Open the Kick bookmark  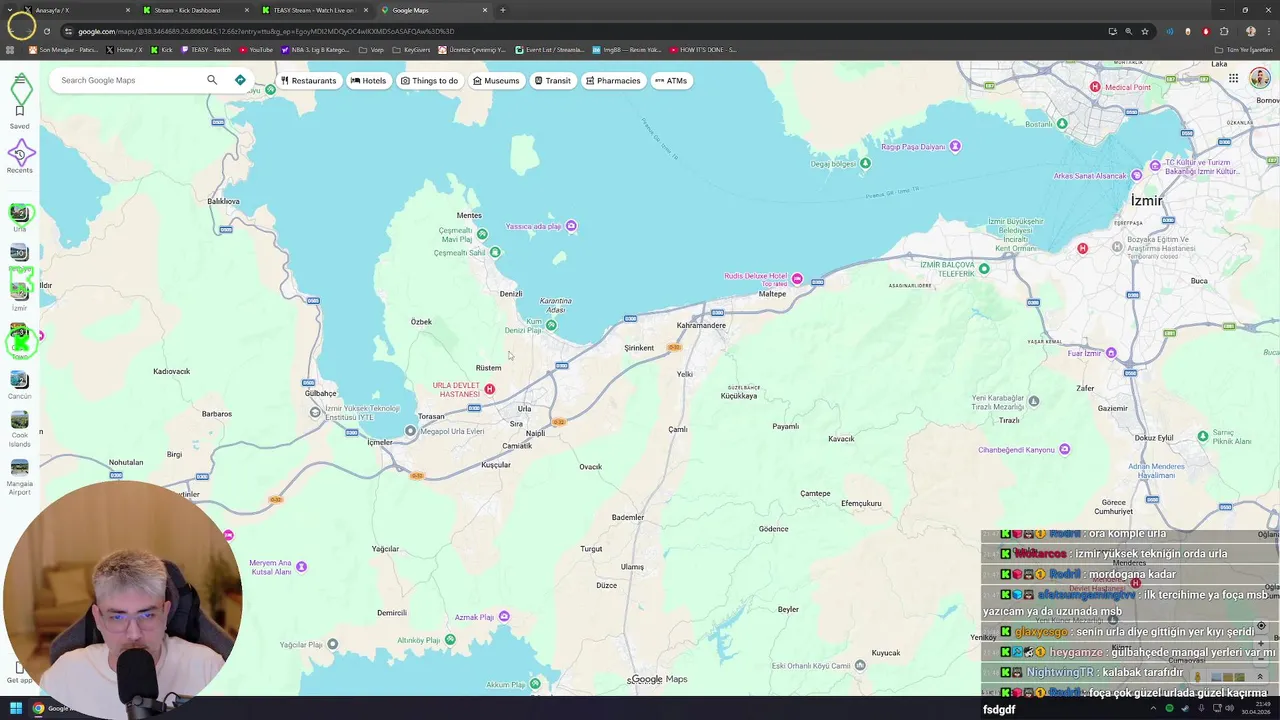(162, 49)
